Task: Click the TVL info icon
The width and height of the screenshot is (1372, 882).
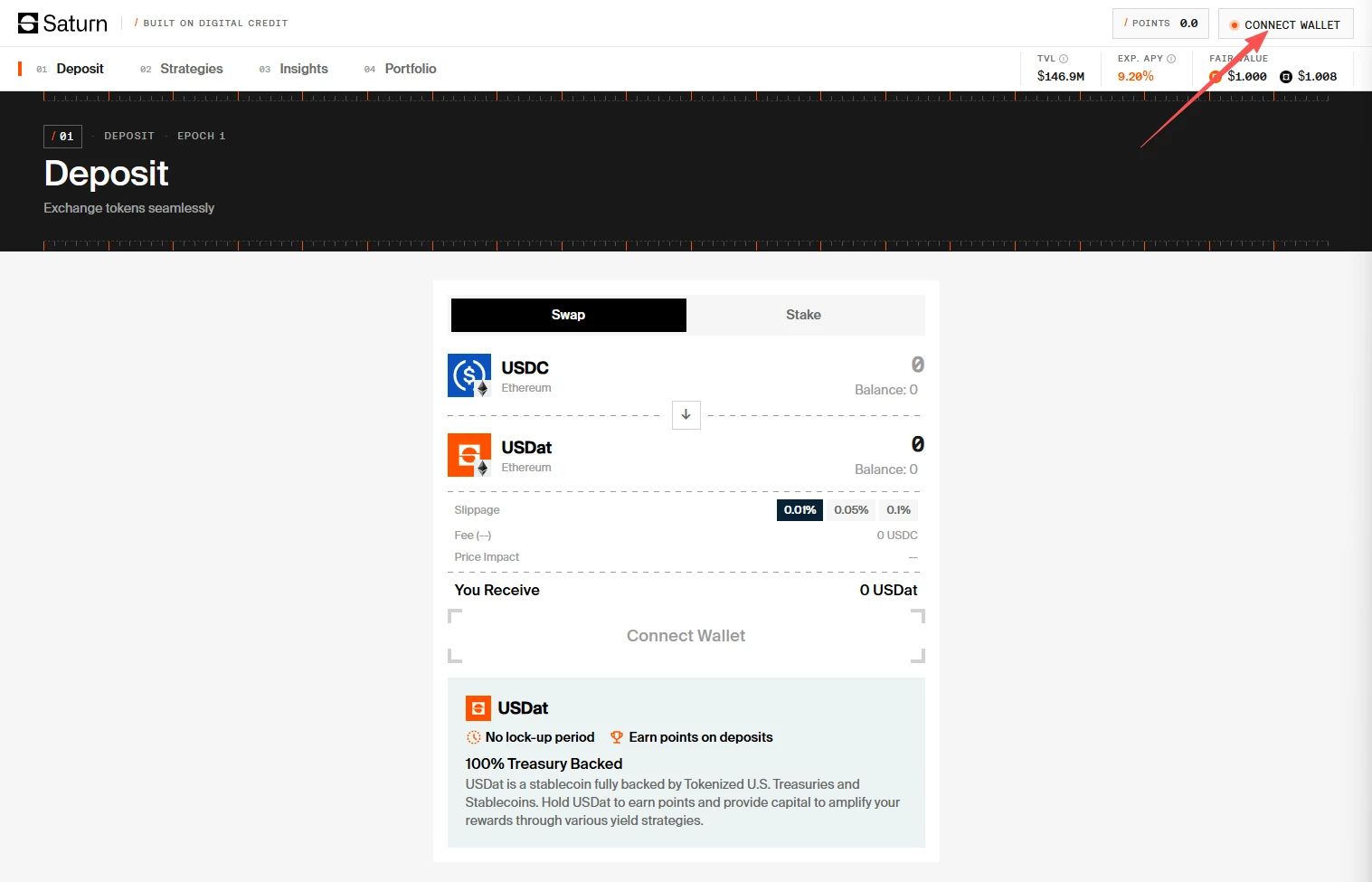Action: click(1064, 59)
